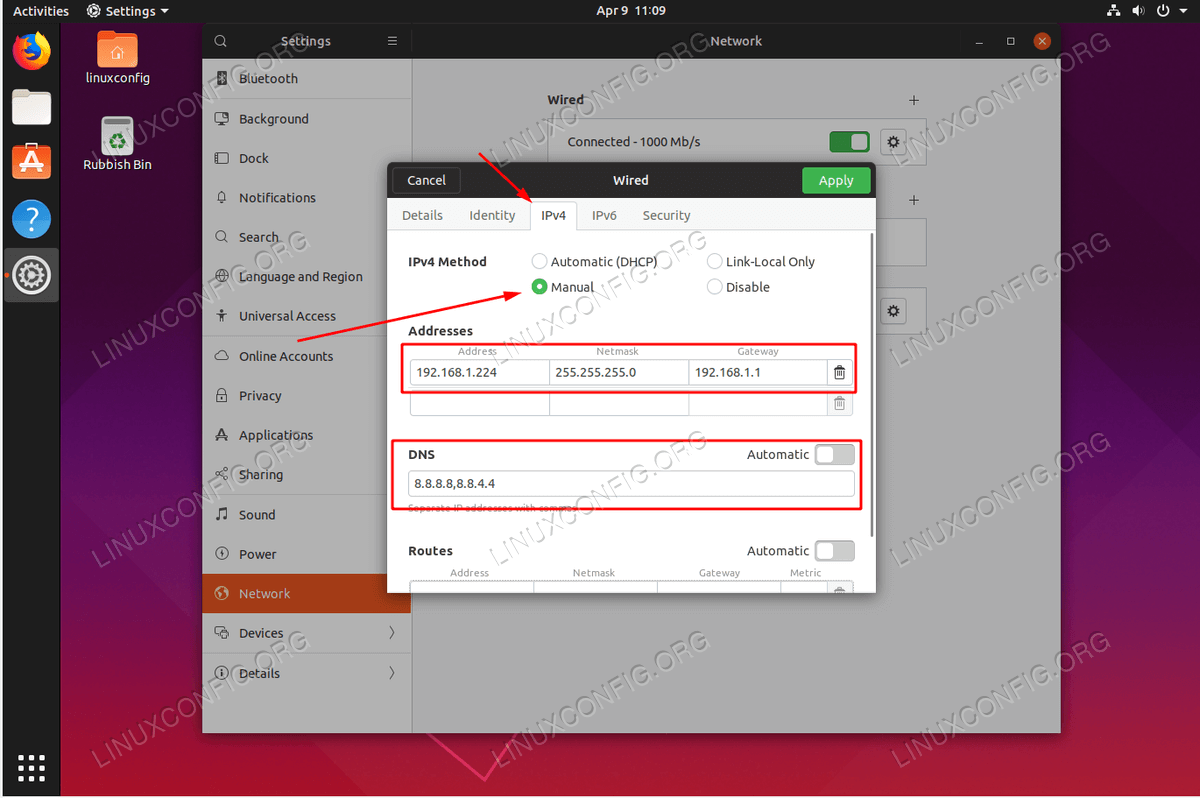Cancel the Wired settings dialog
The width and height of the screenshot is (1200, 798).
[425, 180]
